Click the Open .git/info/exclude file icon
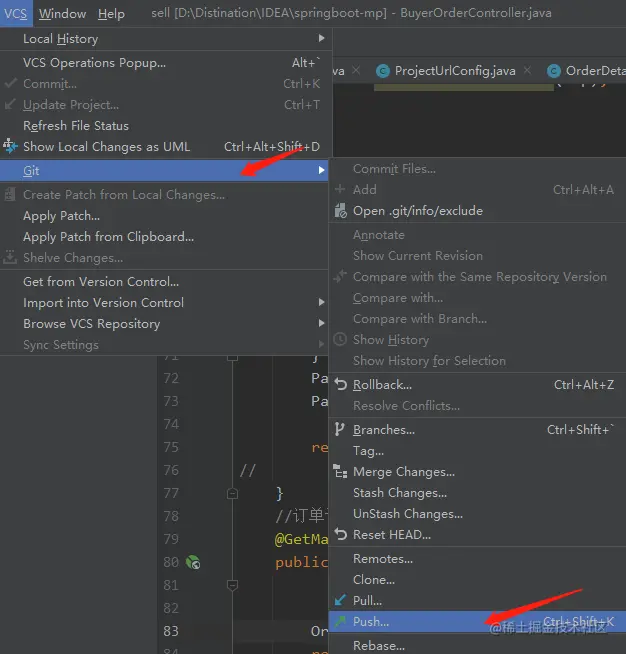The height and width of the screenshot is (654, 626). point(340,211)
